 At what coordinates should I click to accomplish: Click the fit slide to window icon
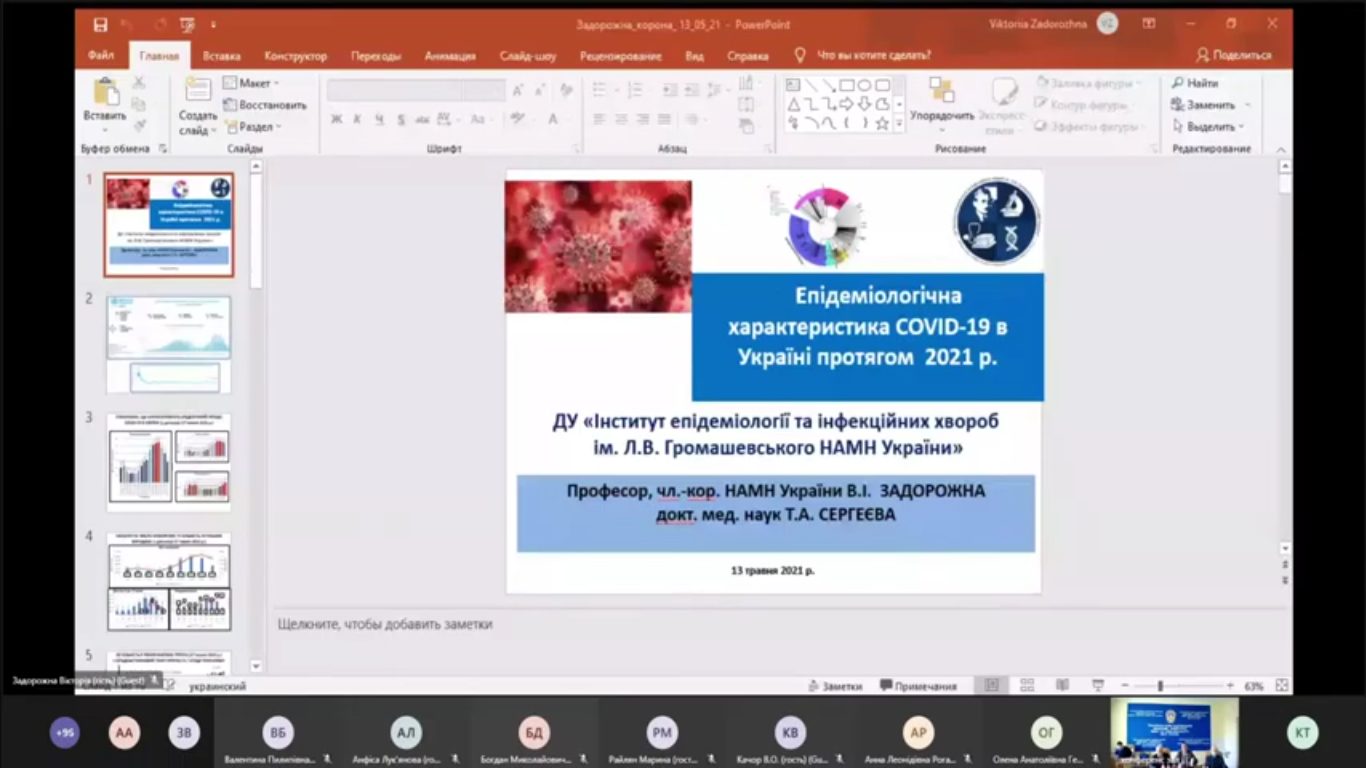tap(1282, 686)
